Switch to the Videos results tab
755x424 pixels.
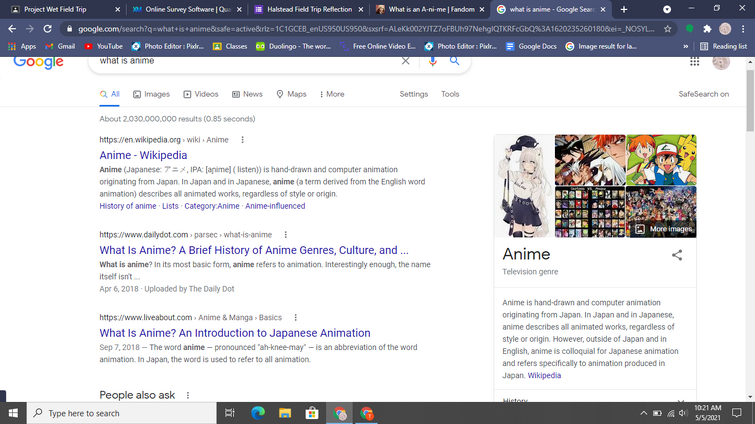pos(201,94)
